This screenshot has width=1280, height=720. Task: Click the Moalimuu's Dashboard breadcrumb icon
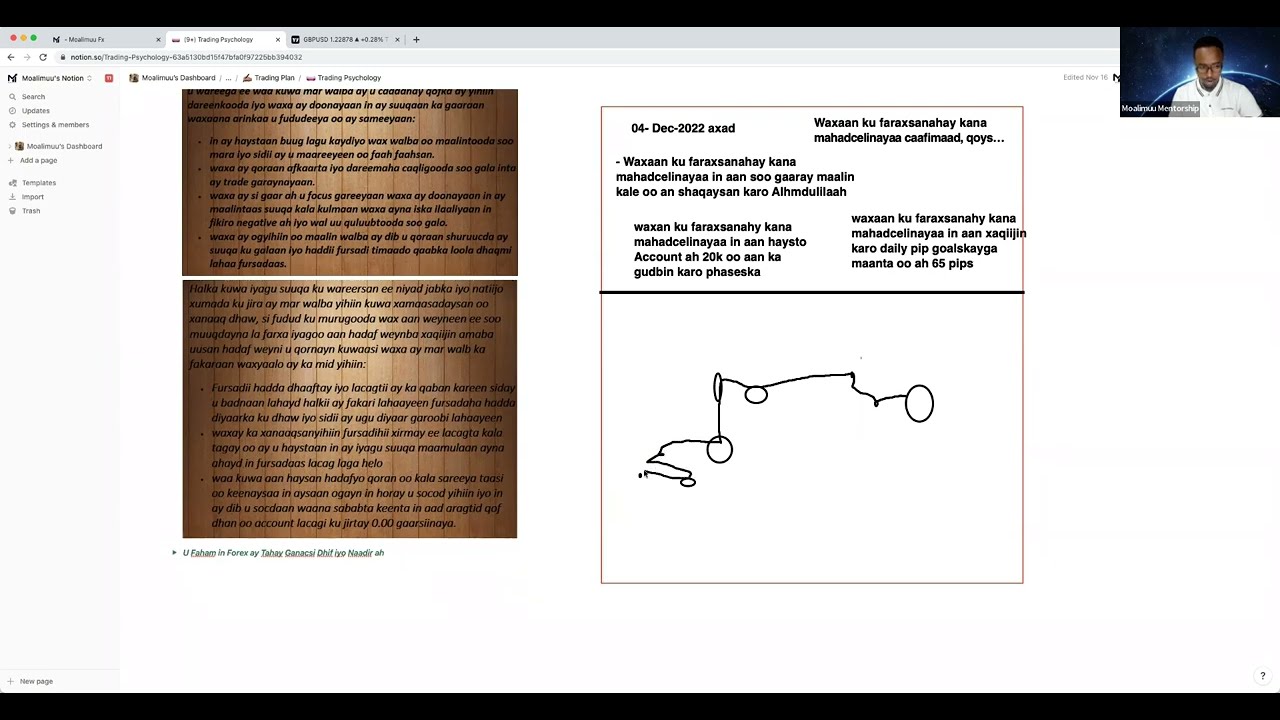134,78
